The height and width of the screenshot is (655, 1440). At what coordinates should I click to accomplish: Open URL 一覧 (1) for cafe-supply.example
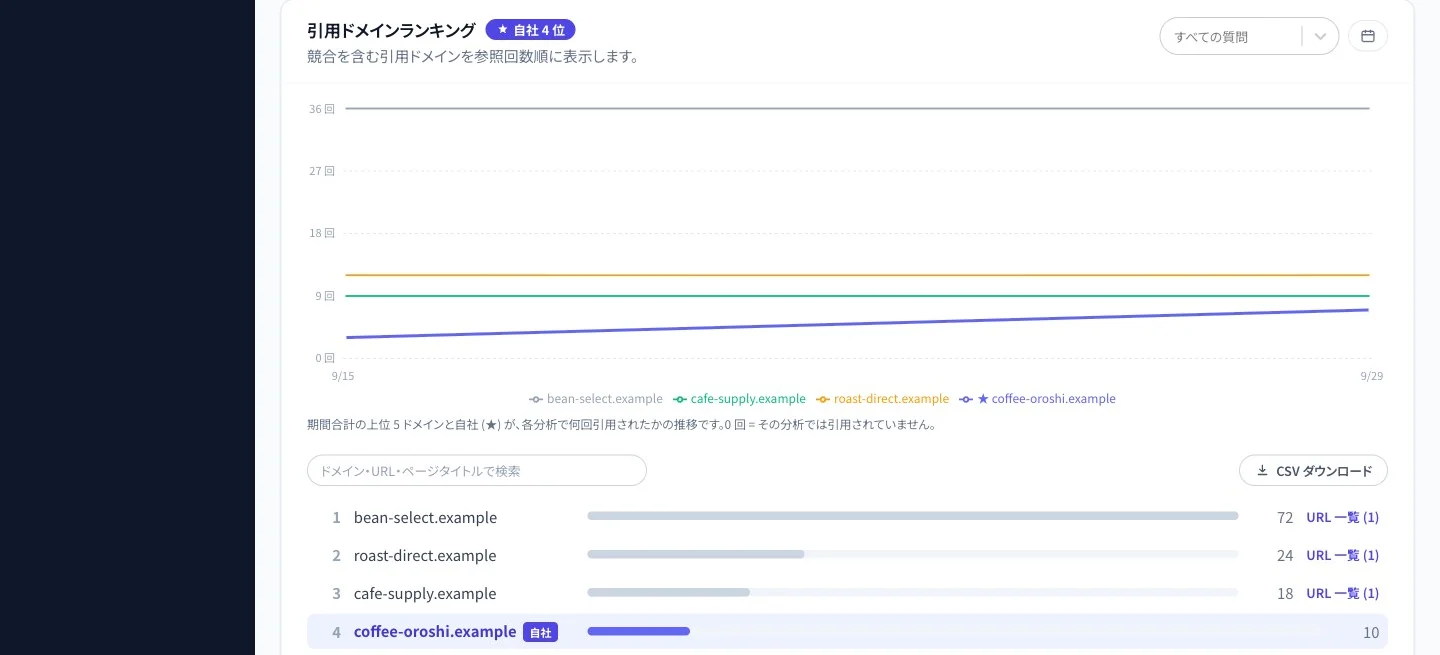1342,593
